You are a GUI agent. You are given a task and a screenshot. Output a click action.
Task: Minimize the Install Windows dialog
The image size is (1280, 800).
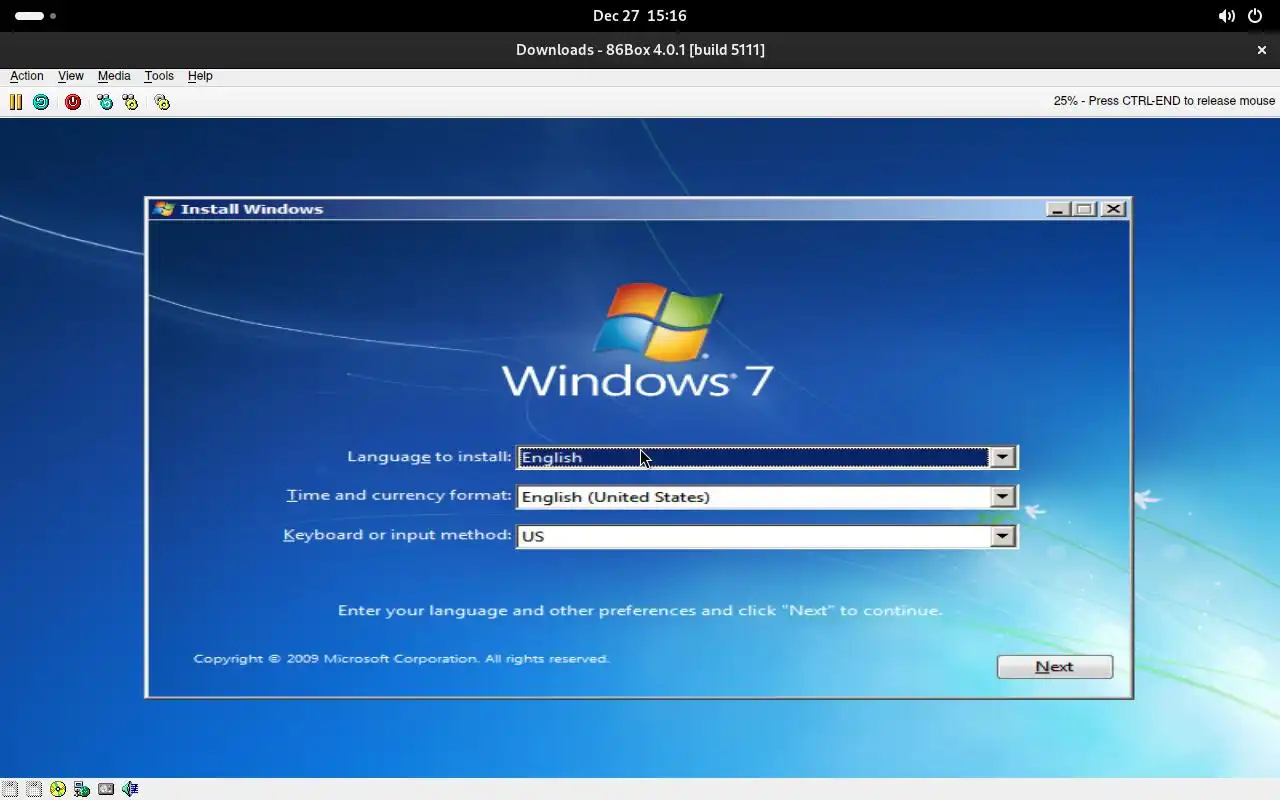coord(1058,209)
